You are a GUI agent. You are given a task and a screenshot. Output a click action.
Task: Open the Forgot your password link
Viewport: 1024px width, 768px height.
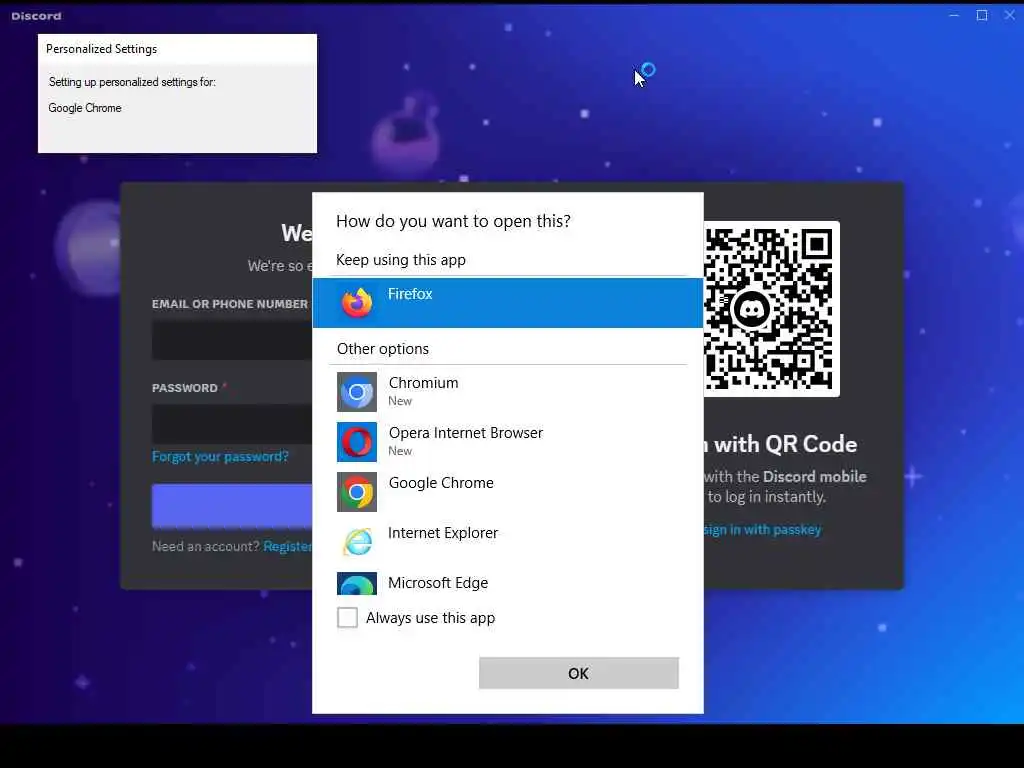click(x=220, y=456)
